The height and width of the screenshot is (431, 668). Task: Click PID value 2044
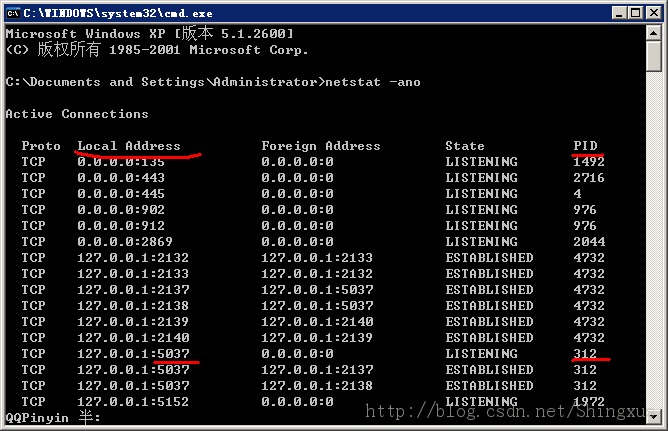[x=589, y=241]
